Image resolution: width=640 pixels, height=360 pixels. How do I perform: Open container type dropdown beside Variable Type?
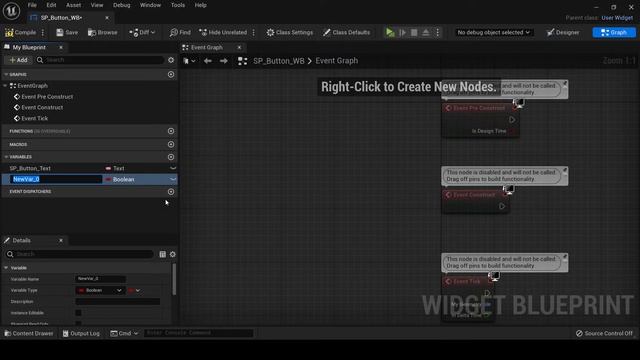(x=134, y=290)
